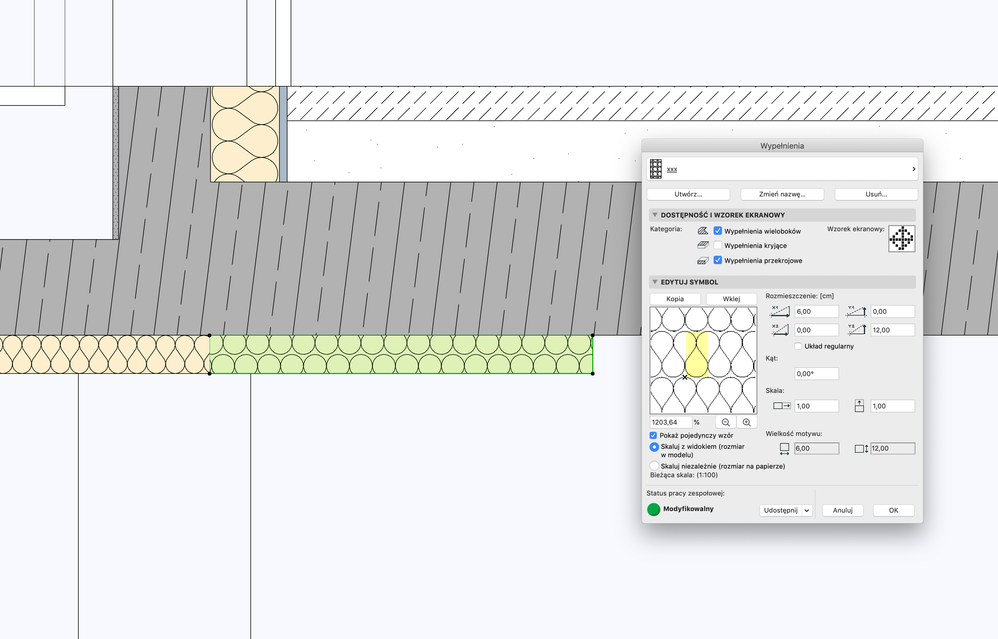998x639 pixels.
Task: Collapse the EDYTUJ SYMBOL section
Action: (654, 282)
